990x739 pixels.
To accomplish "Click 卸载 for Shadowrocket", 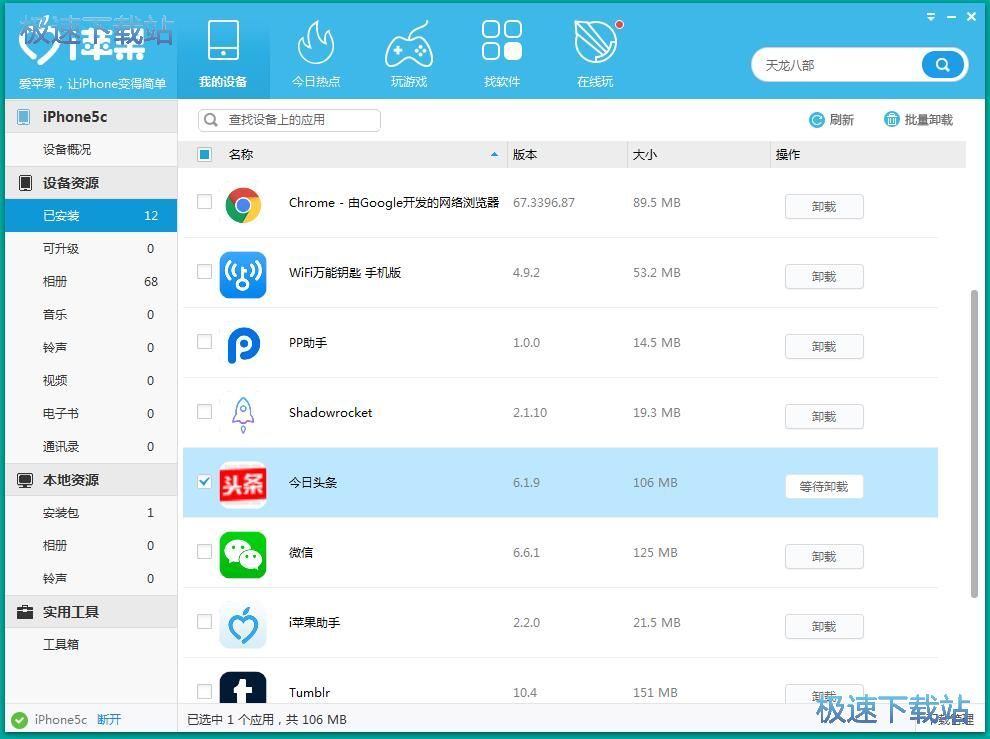I will point(824,417).
